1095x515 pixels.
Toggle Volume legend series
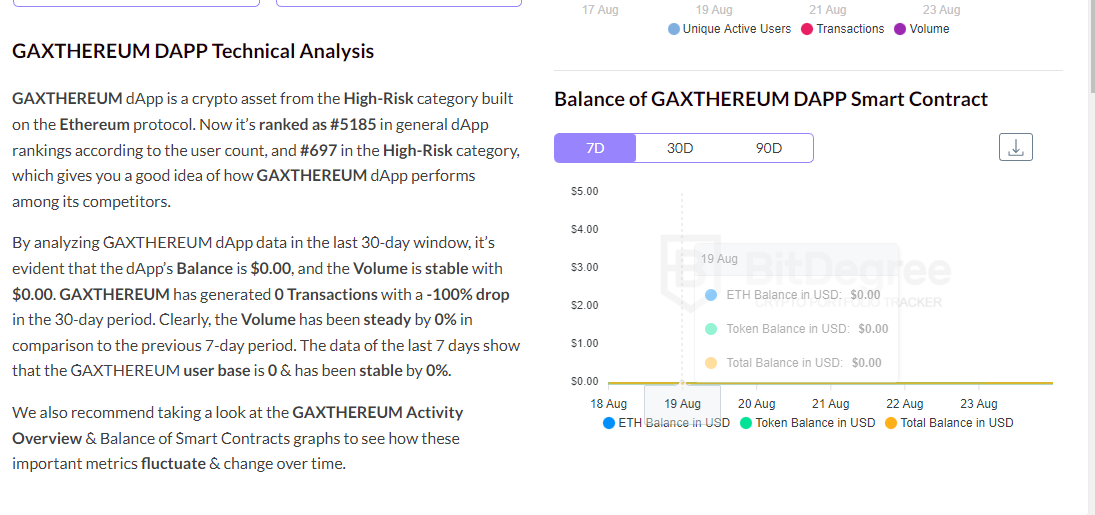922,29
